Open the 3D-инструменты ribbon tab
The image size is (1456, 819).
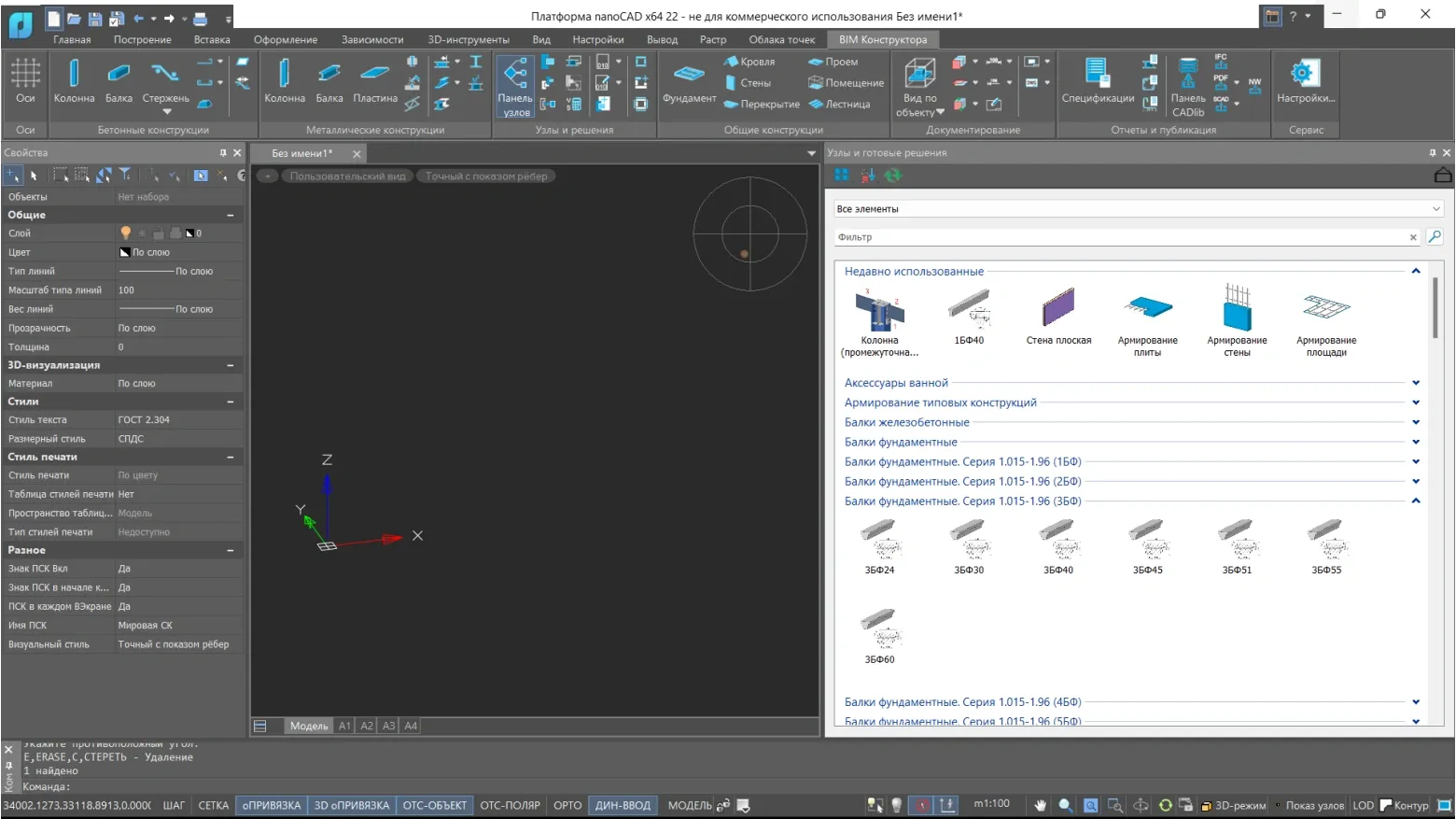coord(469,40)
